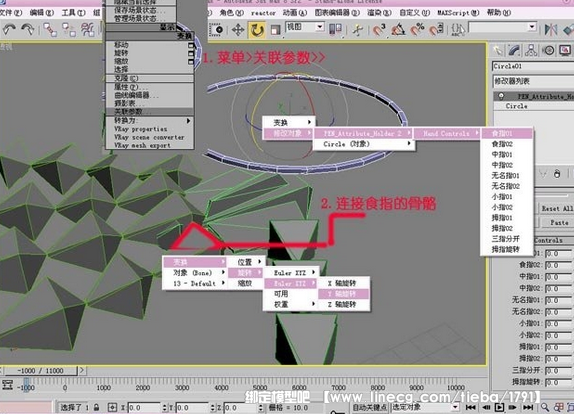Click the rectangular selection region icon
The image size is (574, 414).
pyautogui.click(x=217, y=30)
